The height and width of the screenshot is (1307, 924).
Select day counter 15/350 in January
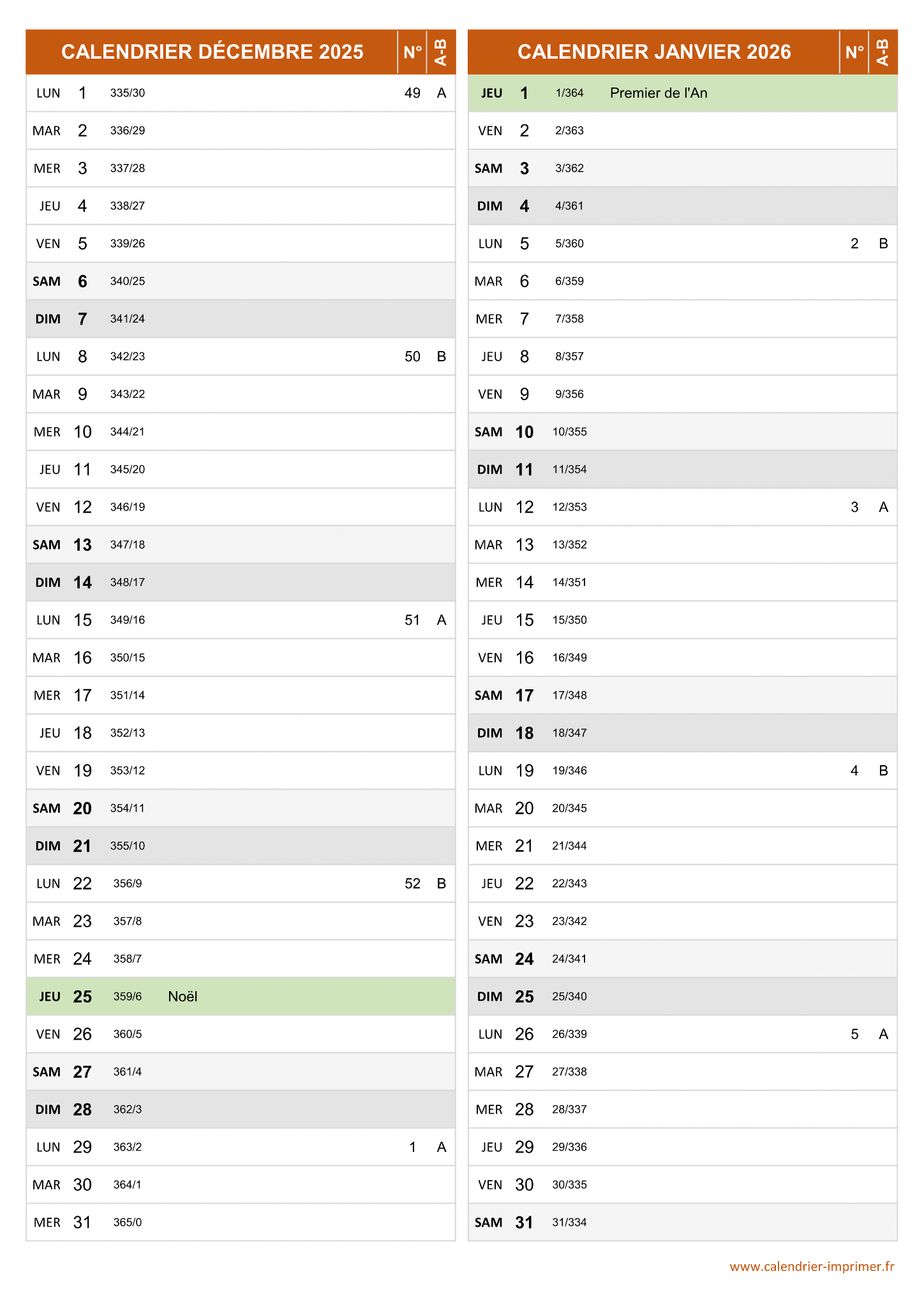pos(569,620)
